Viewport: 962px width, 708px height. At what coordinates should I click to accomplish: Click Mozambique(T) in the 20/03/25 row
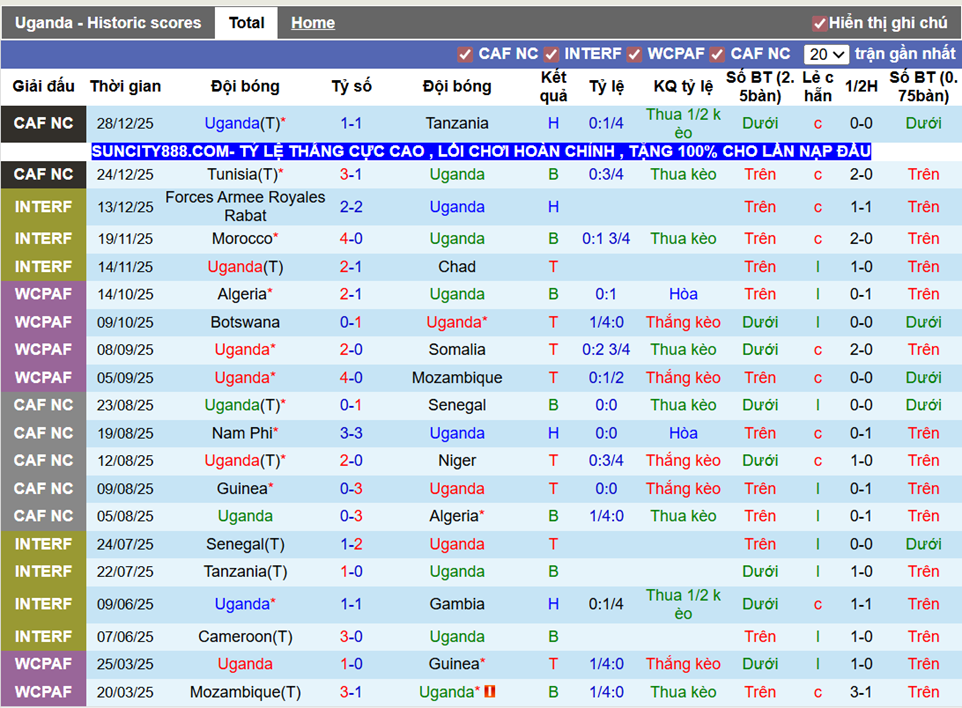(245, 692)
